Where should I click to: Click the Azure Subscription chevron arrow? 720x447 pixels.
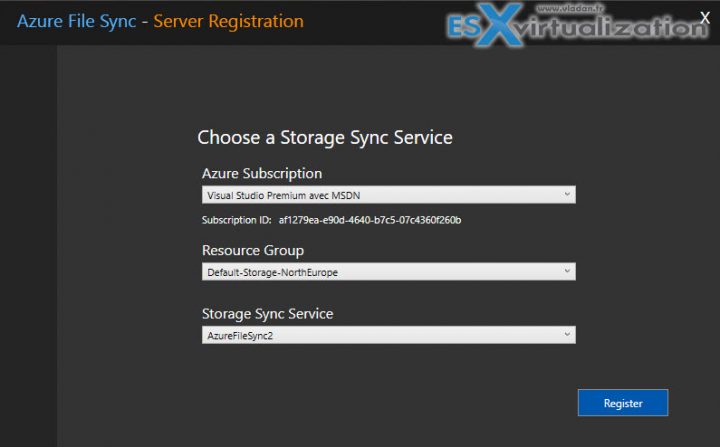567,194
